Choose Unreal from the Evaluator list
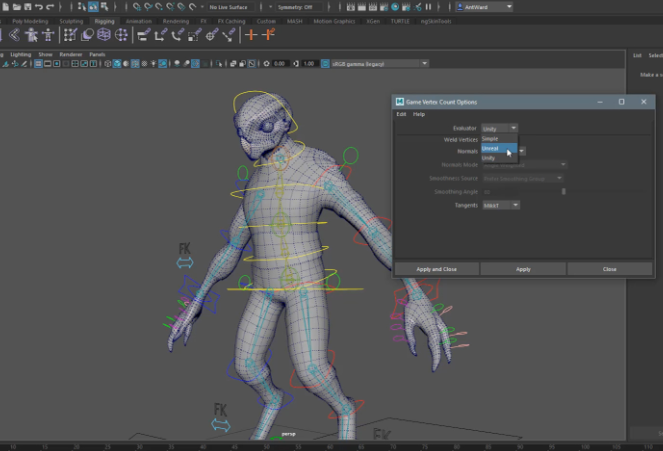This screenshot has width=663, height=451. click(491, 148)
